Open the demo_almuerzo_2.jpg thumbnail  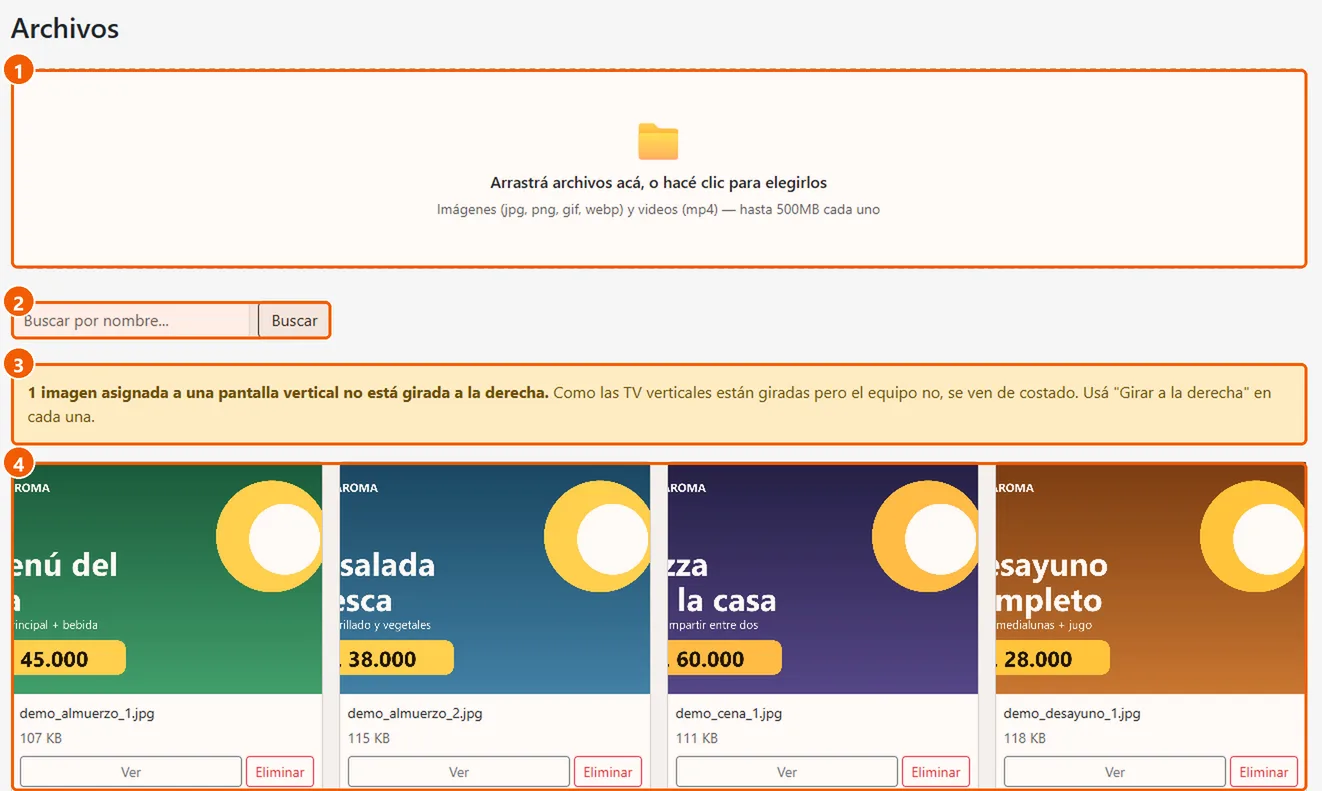click(495, 579)
